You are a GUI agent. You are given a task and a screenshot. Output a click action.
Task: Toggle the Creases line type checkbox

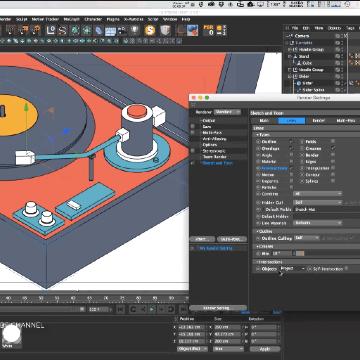pos(333,148)
